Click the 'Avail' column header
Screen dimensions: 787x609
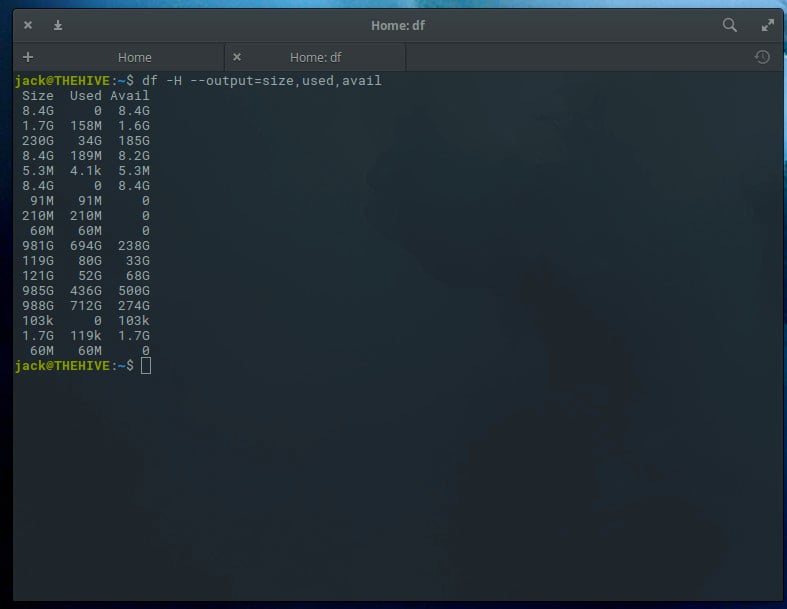pyautogui.click(x=129, y=96)
